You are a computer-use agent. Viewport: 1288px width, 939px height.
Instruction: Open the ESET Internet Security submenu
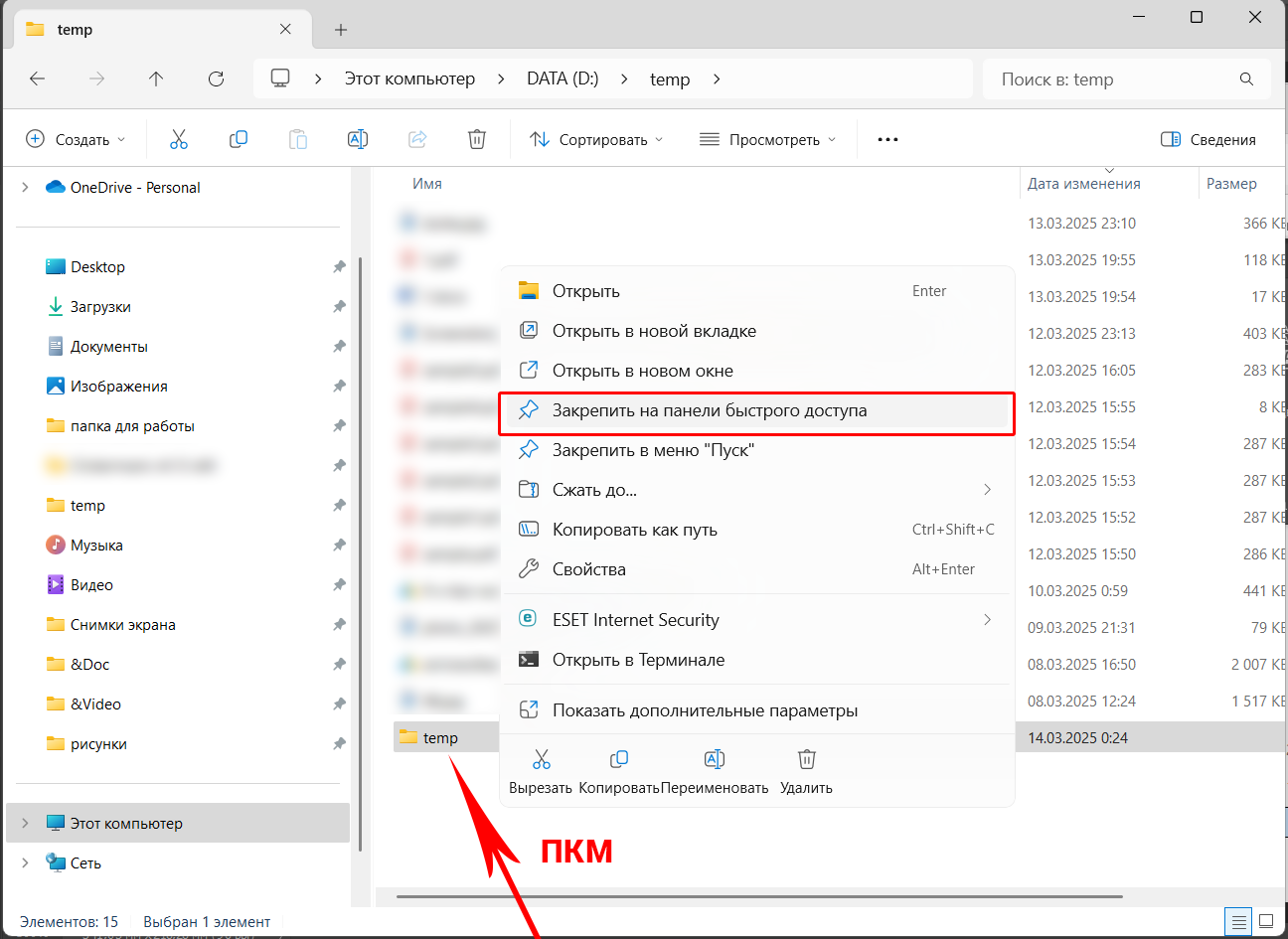point(757,620)
